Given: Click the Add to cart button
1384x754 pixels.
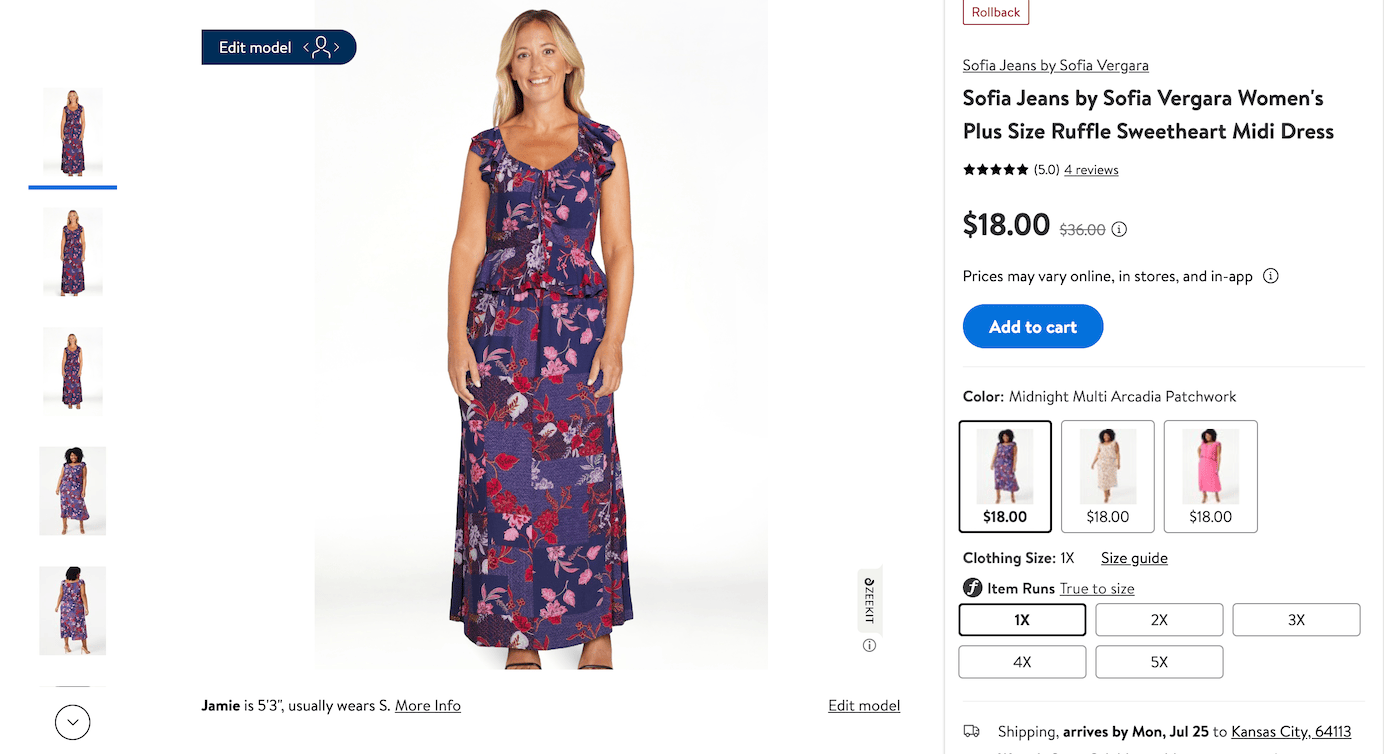Looking at the screenshot, I should (x=1032, y=326).
